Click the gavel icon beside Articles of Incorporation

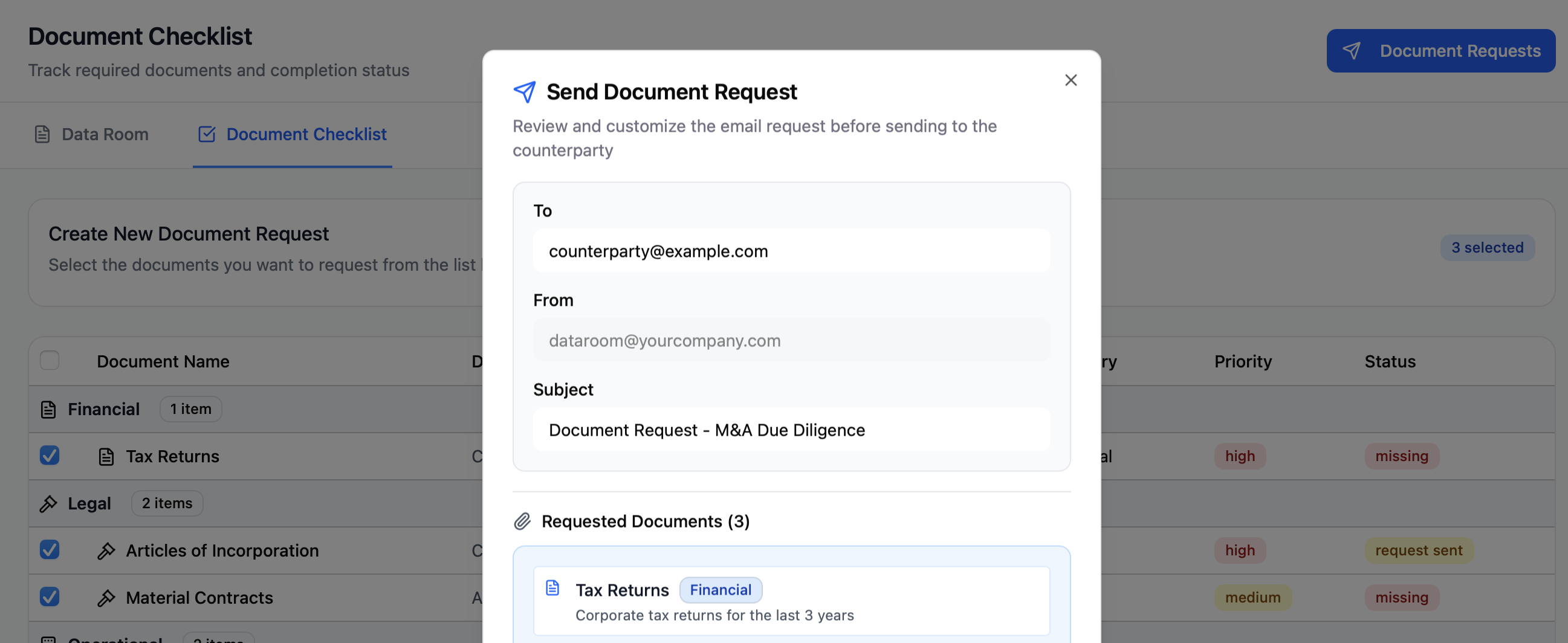point(106,551)
